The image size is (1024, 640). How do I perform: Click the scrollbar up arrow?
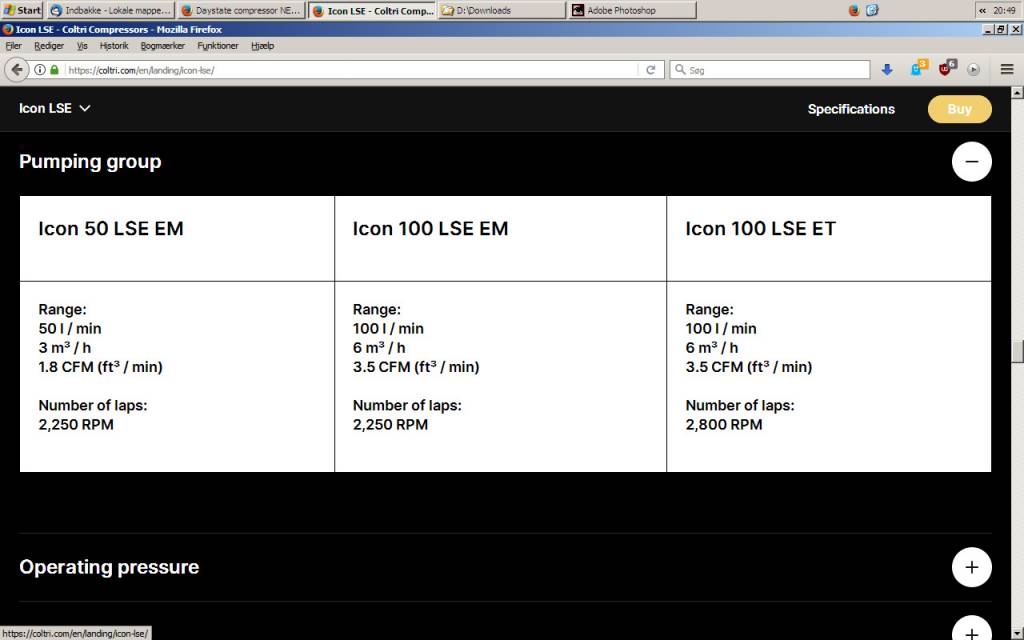click(1017, 93)
